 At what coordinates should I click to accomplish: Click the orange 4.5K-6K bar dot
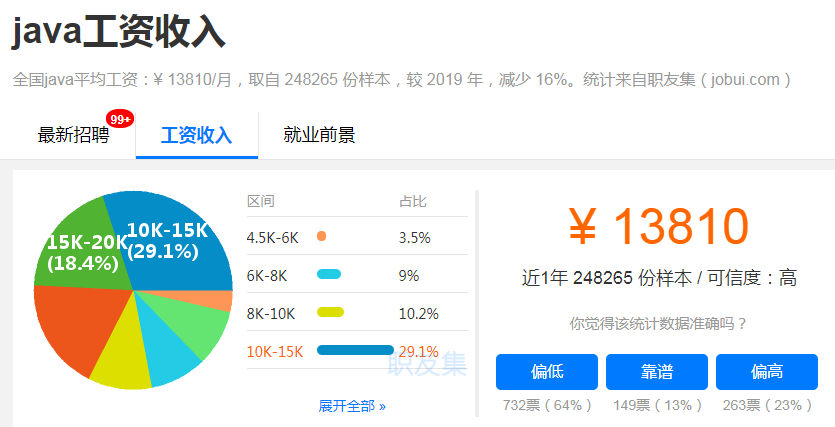(321, 236)
